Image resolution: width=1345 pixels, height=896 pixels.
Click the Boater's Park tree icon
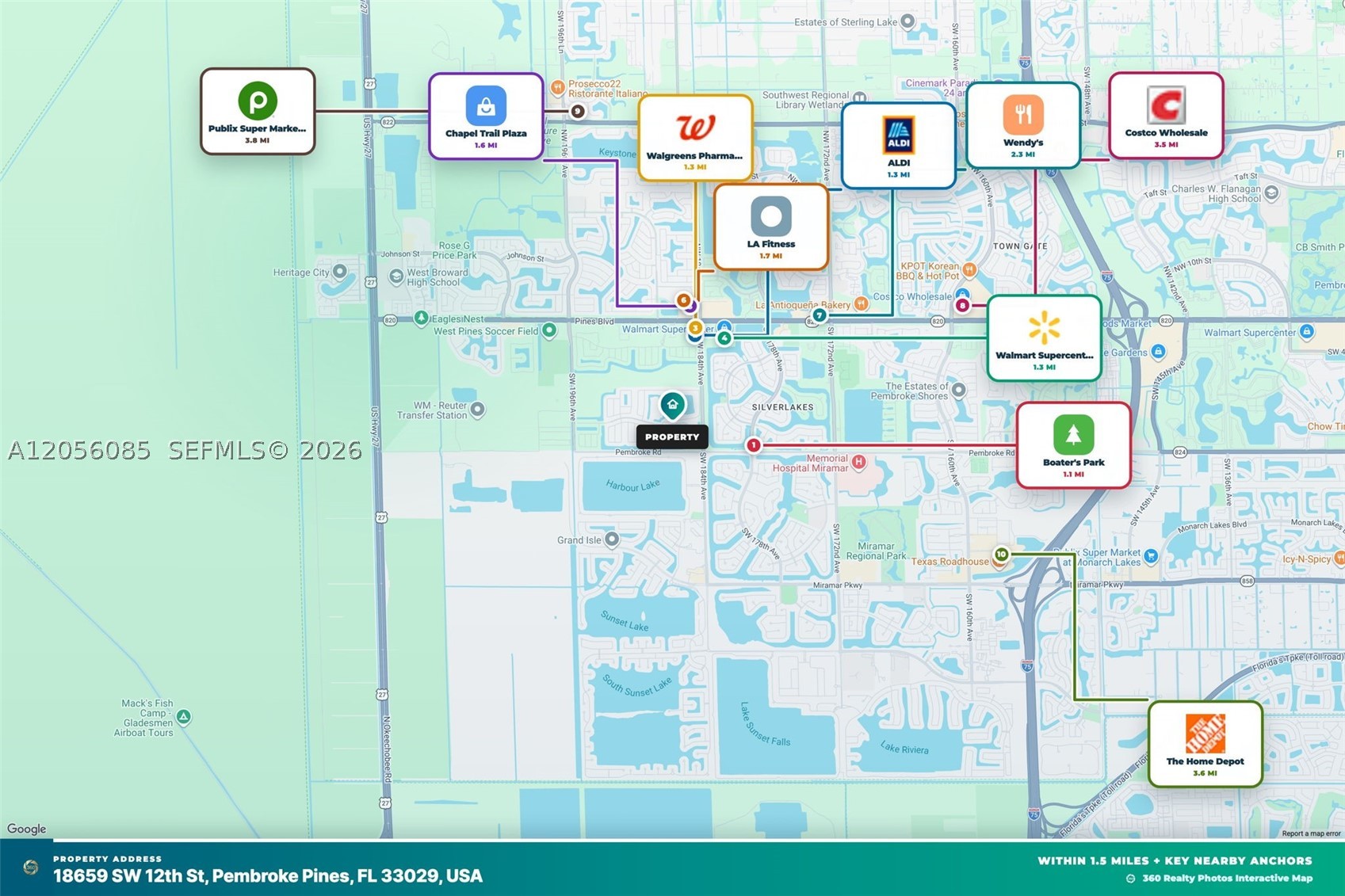pyautogui.click(x=1073, y=434)
